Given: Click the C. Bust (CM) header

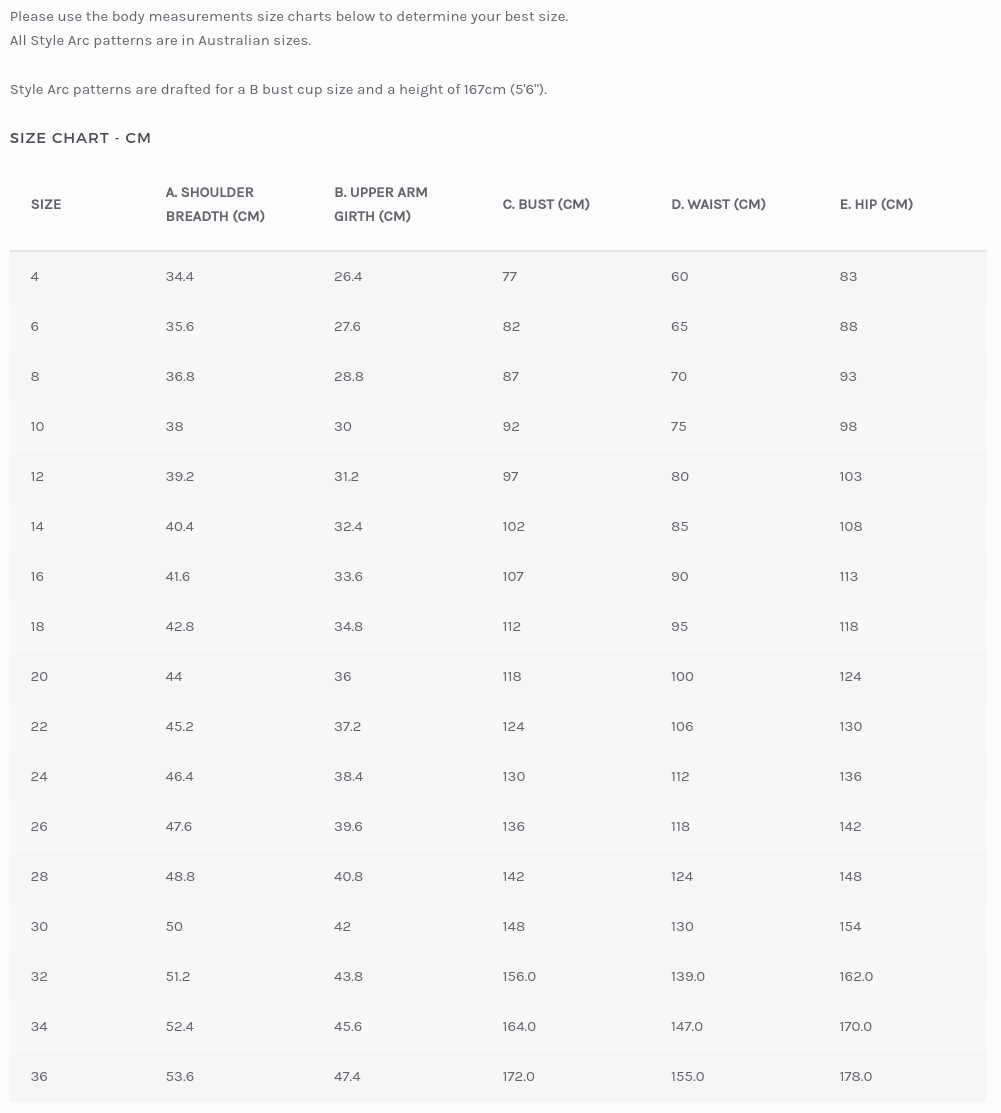Looking at the screenshot, I should tap(546, 204).
